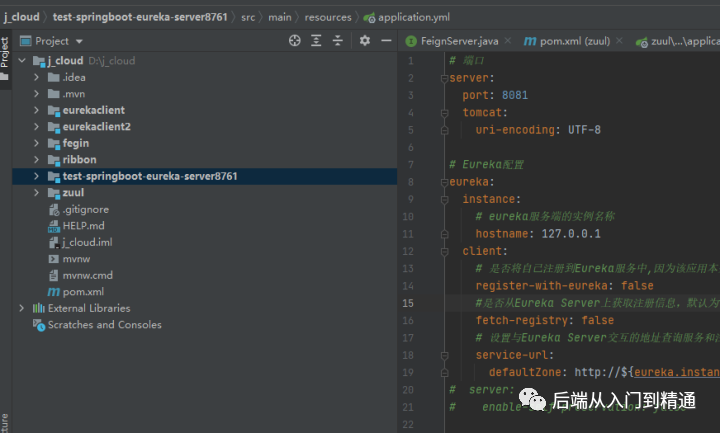Click main breadcrumb
720x433 pixels.
pyautogui.click(x=280, y=17)
